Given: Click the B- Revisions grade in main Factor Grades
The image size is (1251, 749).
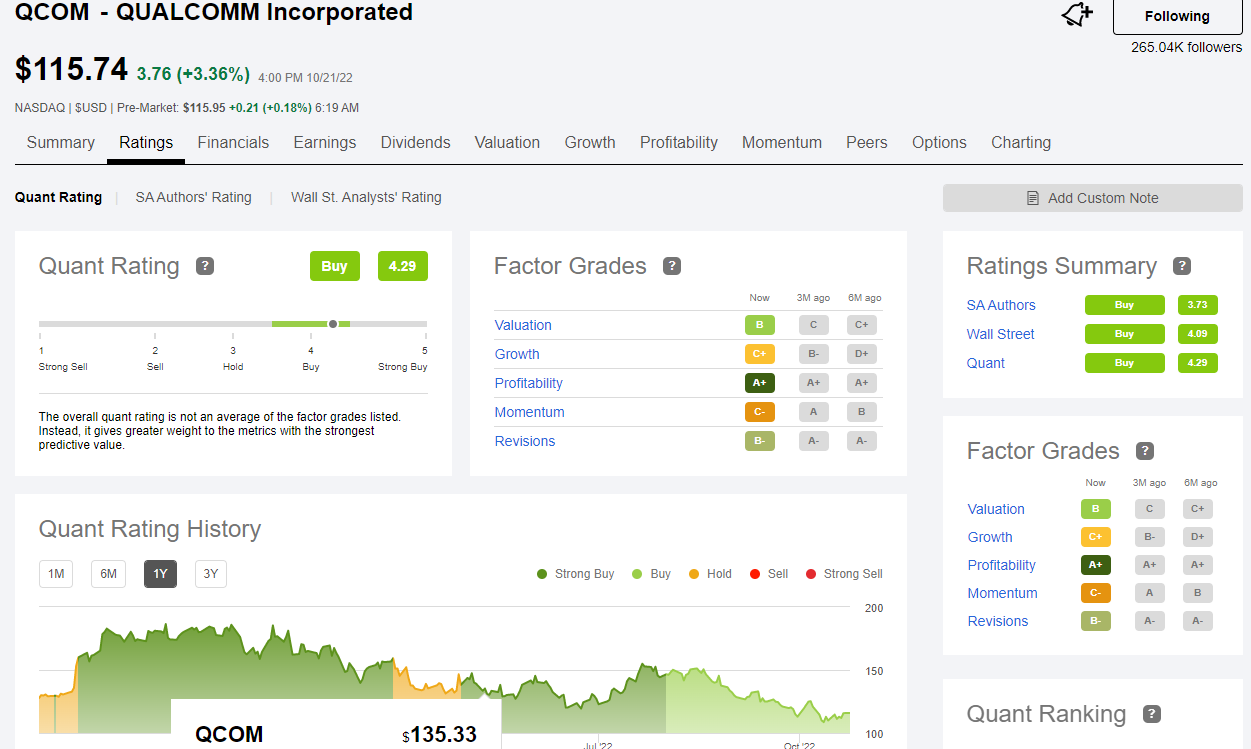Looking at the screenshot, I should tap(760, 441).
